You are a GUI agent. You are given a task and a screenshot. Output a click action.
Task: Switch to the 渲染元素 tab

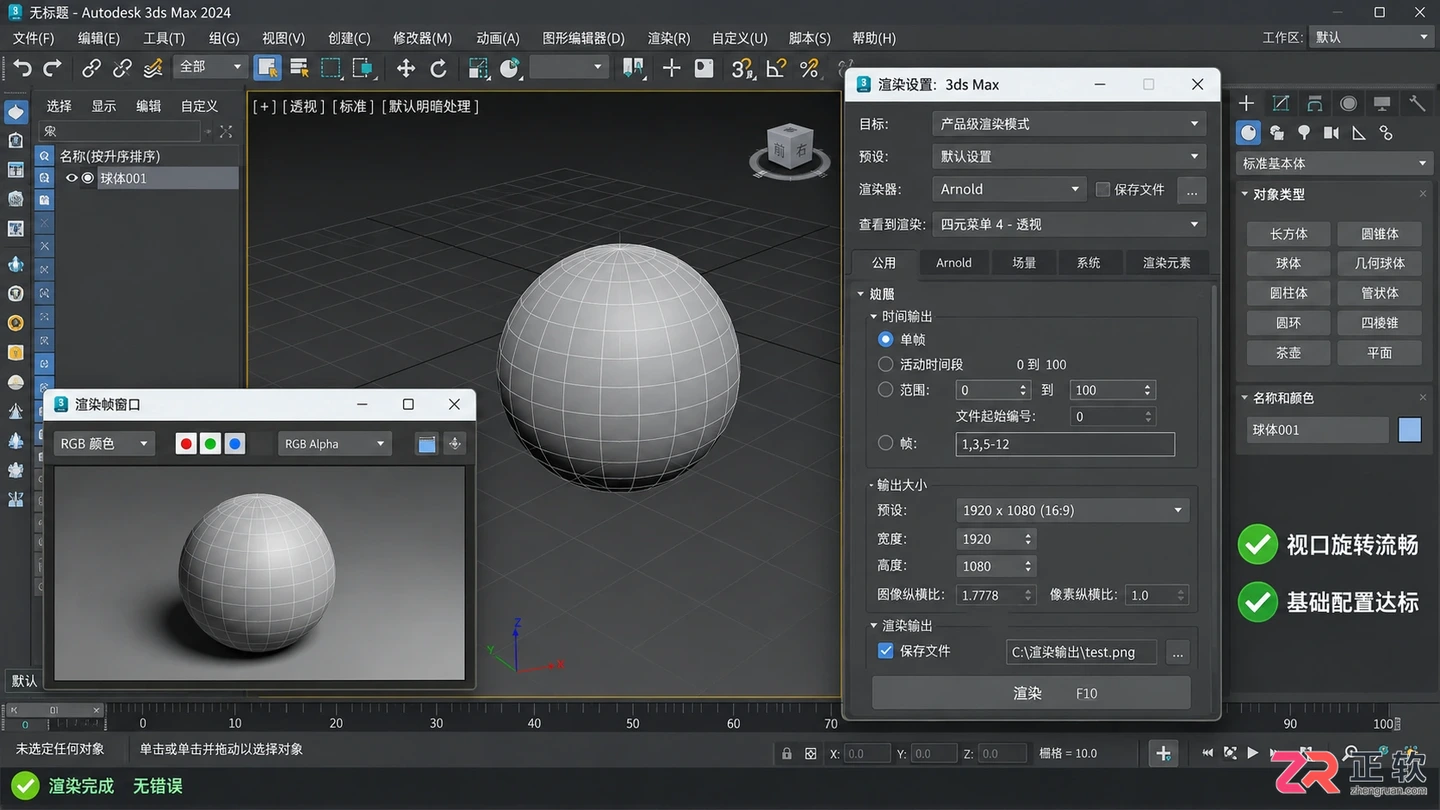coord(1167,263)
